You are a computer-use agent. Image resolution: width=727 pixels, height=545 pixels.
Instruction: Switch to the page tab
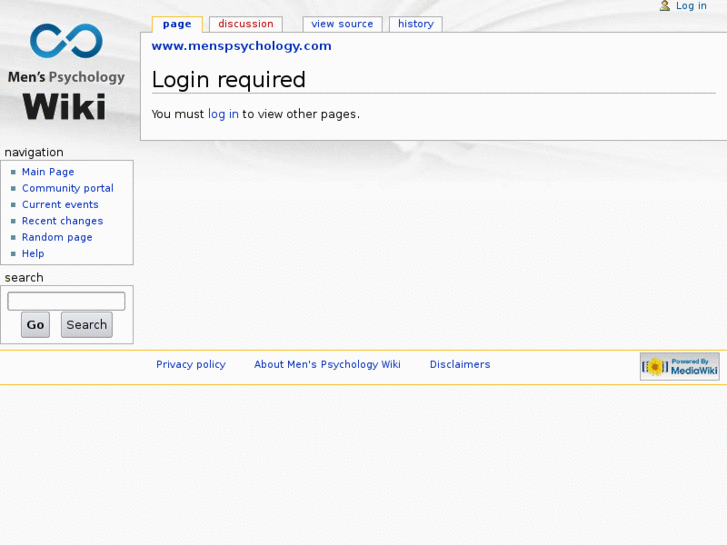[x=177, y=24]
